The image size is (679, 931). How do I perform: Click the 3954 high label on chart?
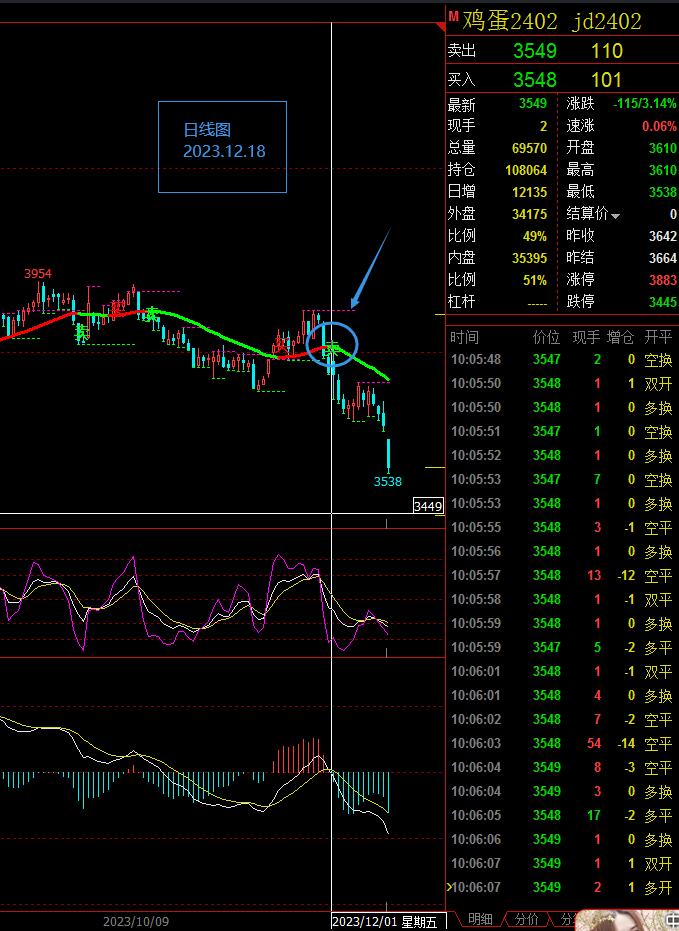38,274
